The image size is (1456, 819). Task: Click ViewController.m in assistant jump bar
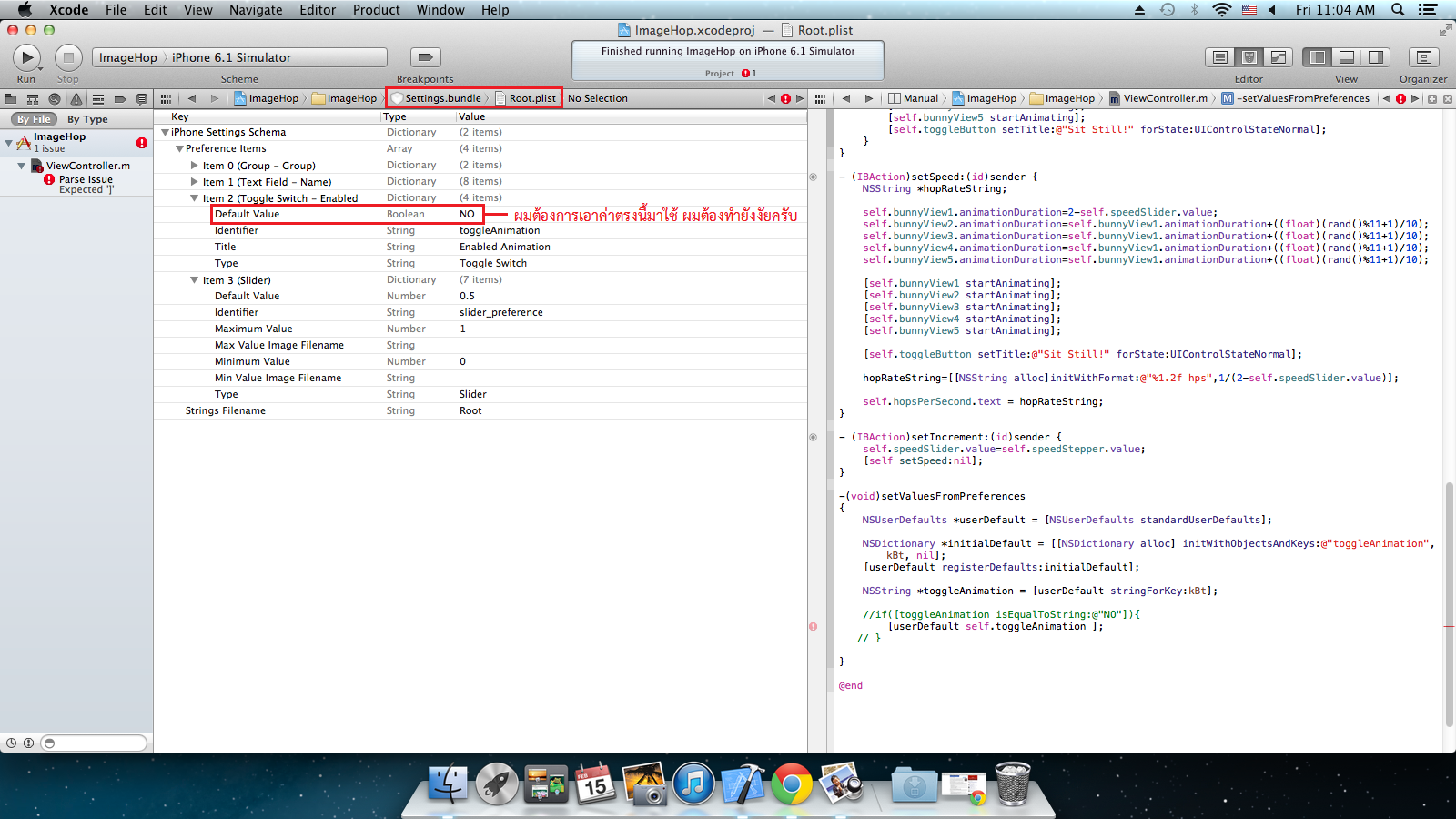pos(1158,98)
